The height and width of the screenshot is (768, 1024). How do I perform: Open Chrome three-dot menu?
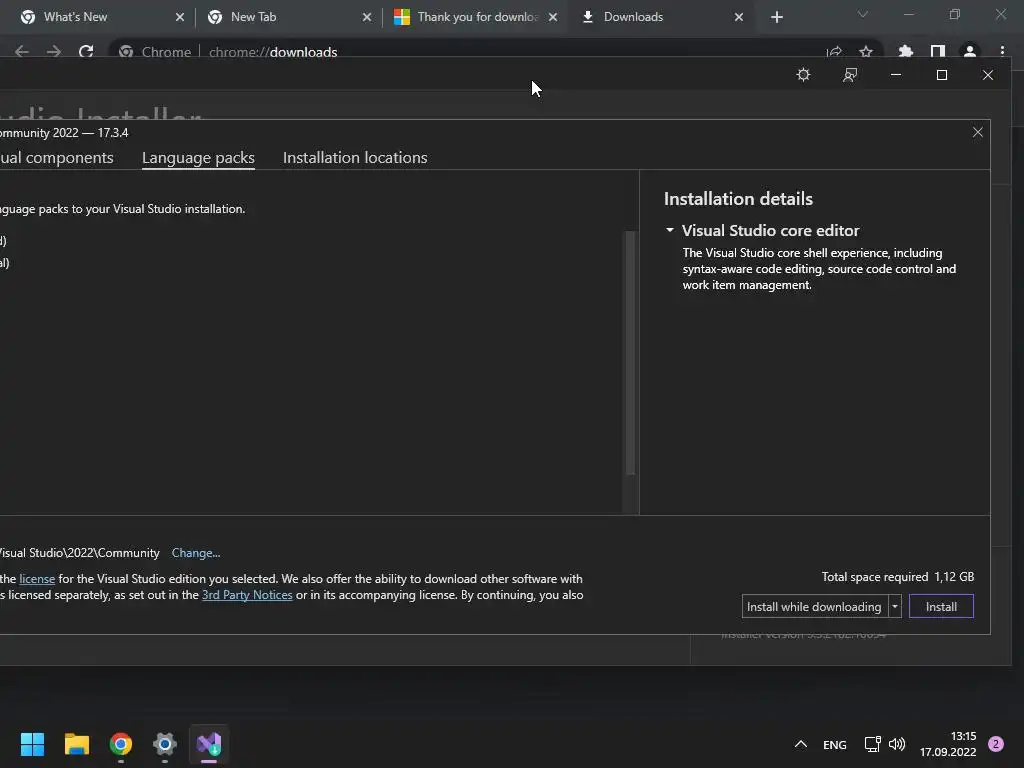[x=1002, y=52]
